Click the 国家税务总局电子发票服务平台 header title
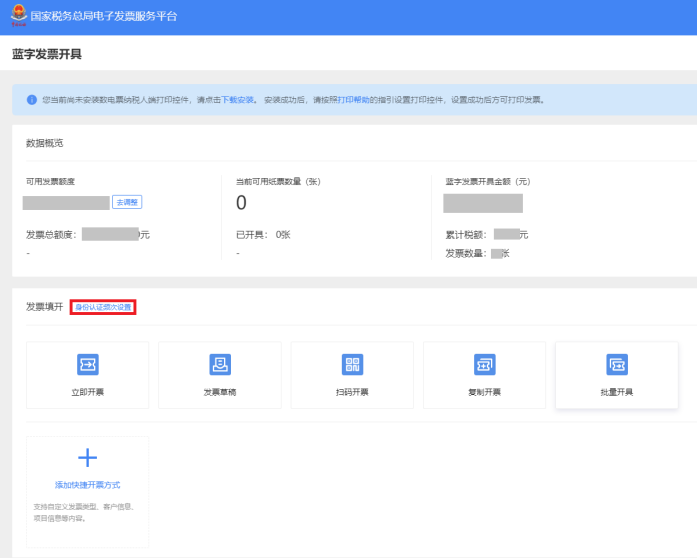The image size is (697, 558). point(104,17)
